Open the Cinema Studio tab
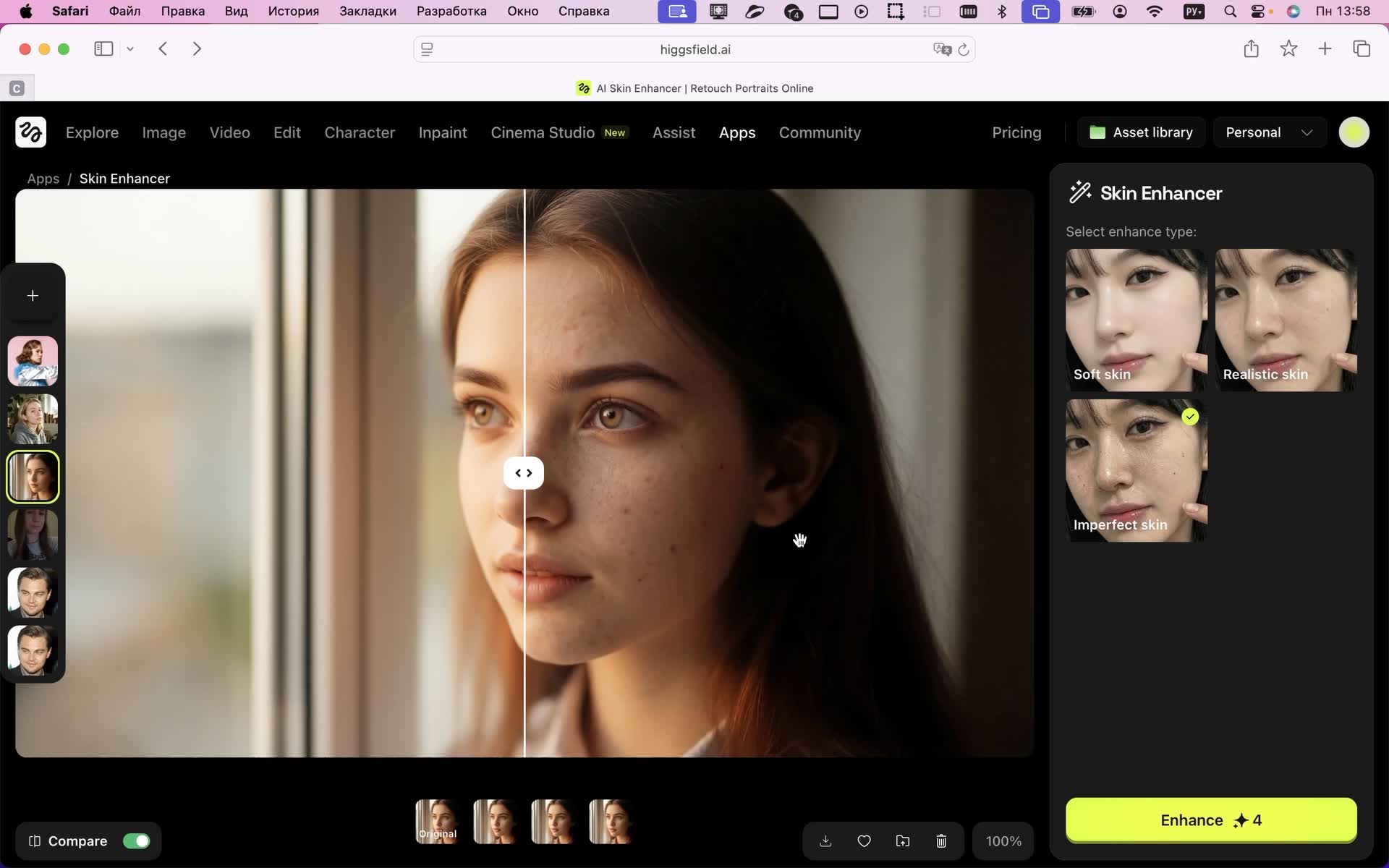Viewport: 1389px width, 868px height. pyautogui.click(x=543, y=132)
